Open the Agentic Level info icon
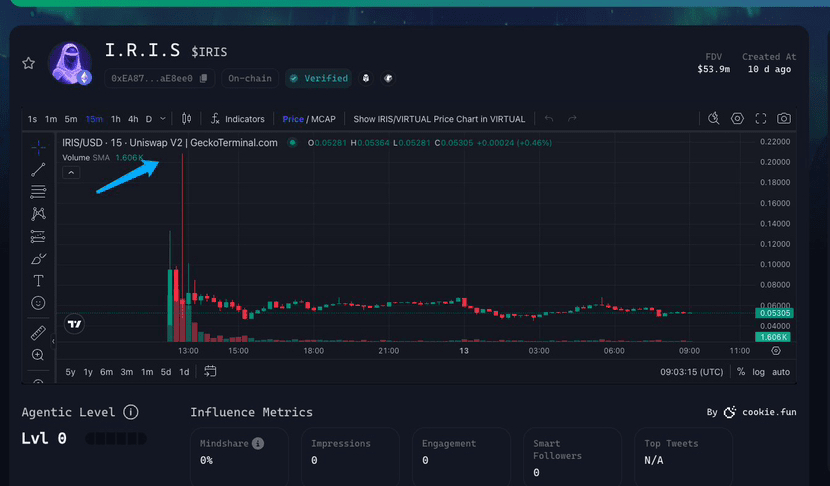The width and height of the screenshot is (830, 486). [x=131, y=412]
